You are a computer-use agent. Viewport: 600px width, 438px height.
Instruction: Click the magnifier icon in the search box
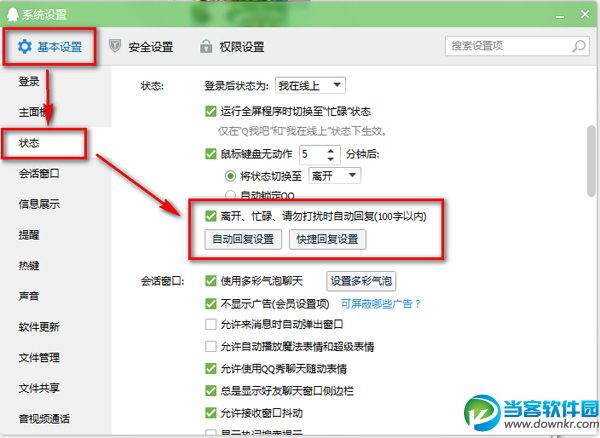[x=579, y=46]
